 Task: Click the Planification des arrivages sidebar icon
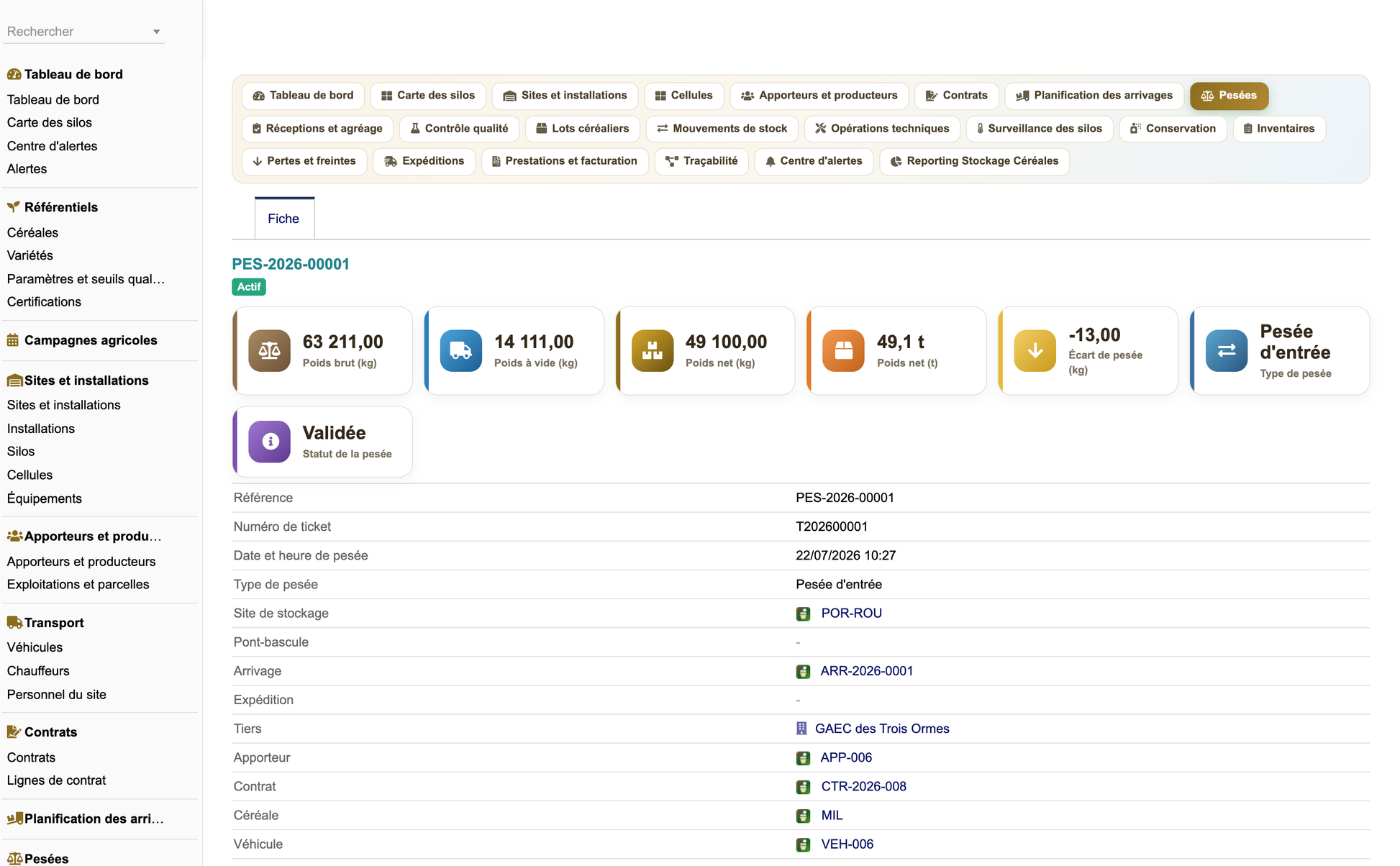[14, 819]
